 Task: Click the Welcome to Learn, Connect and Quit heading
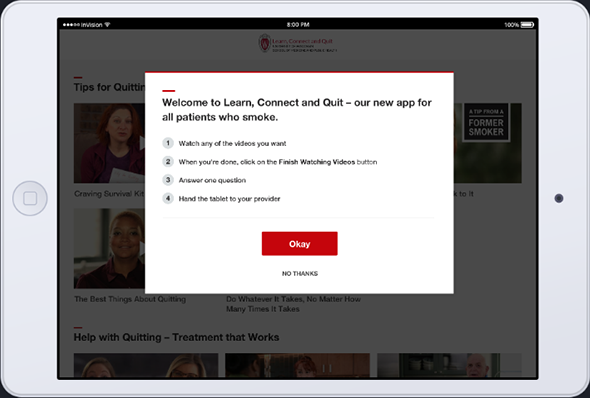tap(297, 109)
